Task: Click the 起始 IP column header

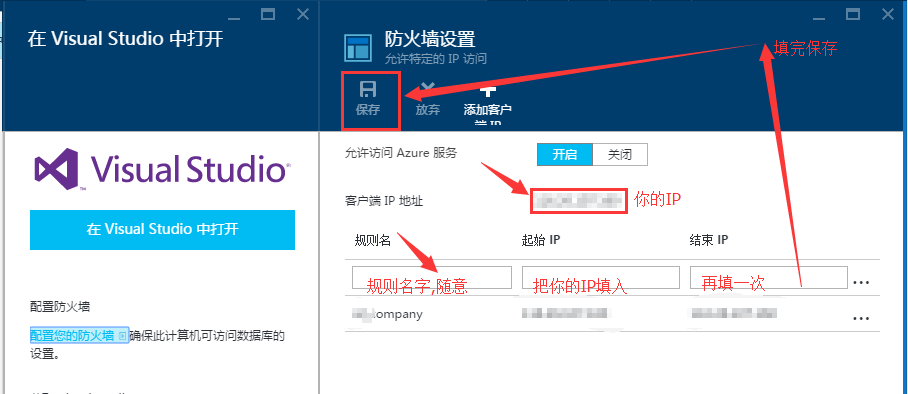Action: (x=540, y=240)
